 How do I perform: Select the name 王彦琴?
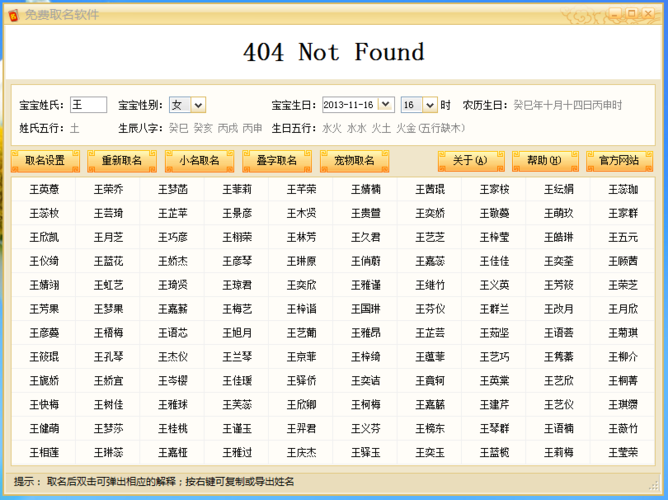point(237,261)
